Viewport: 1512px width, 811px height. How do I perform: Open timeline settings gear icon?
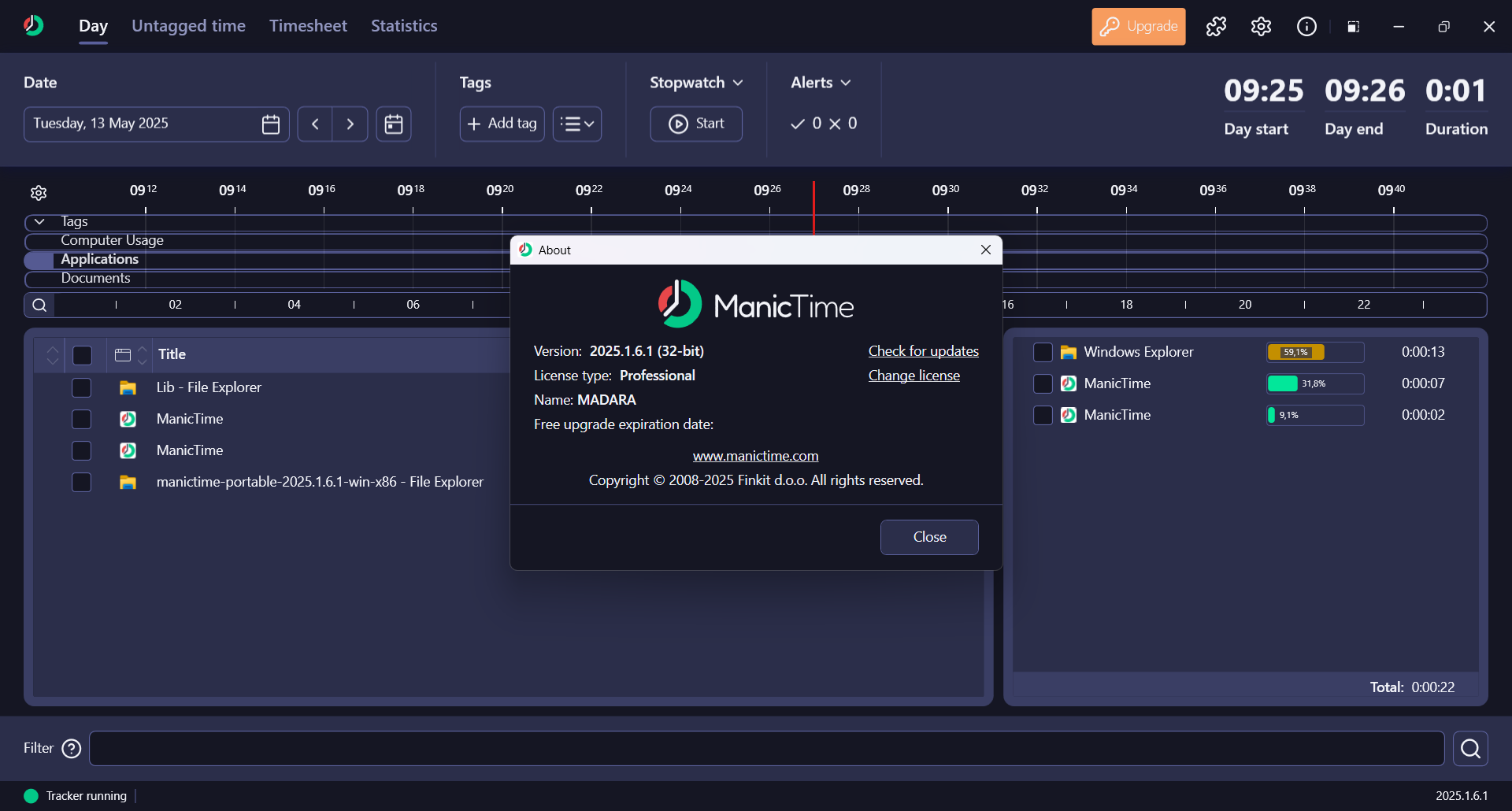pos(39,193)
